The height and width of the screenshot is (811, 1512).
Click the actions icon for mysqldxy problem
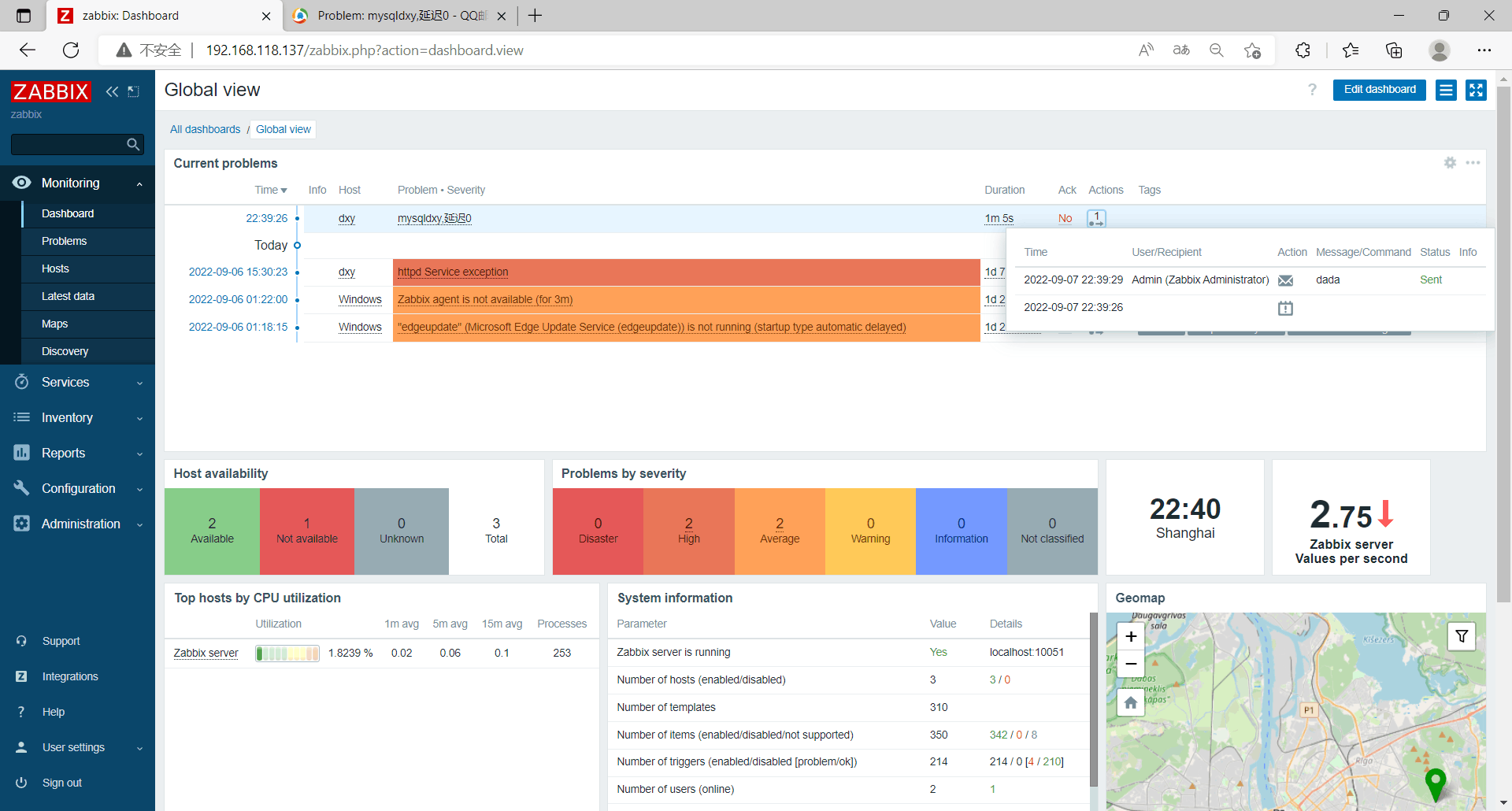[1096, 218]
